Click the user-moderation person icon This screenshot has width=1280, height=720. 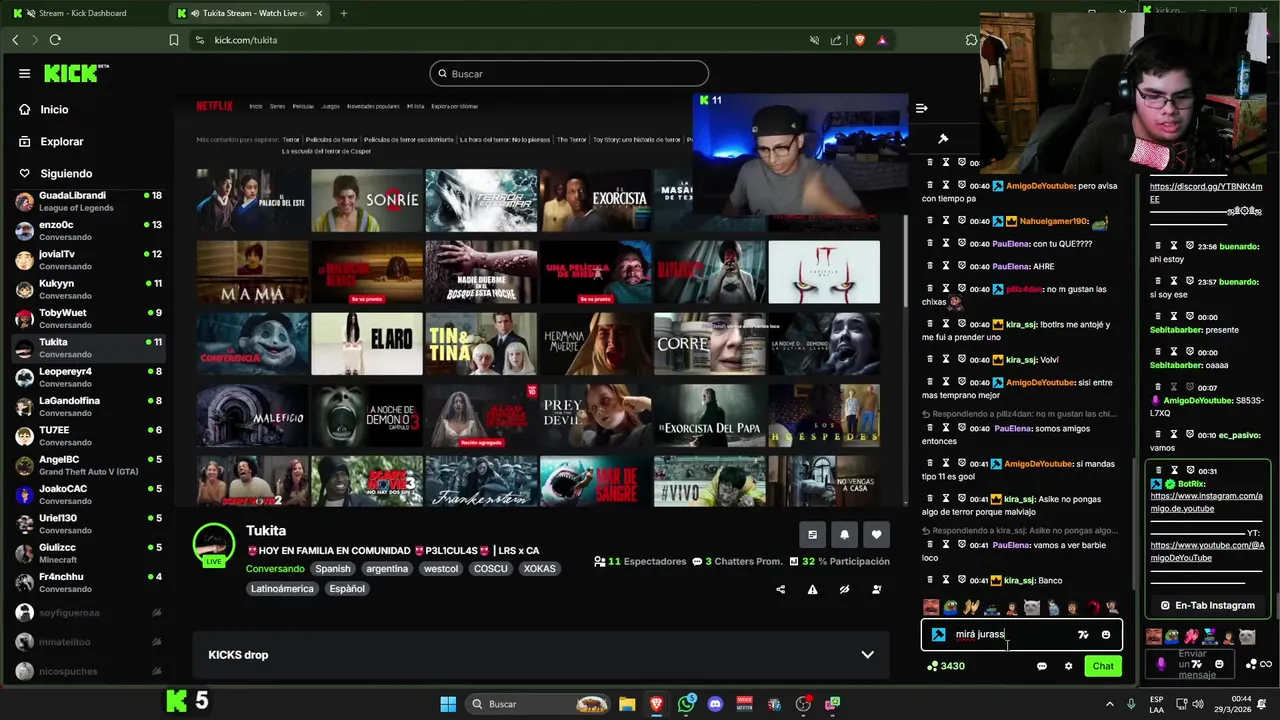(x=876, y=589)
